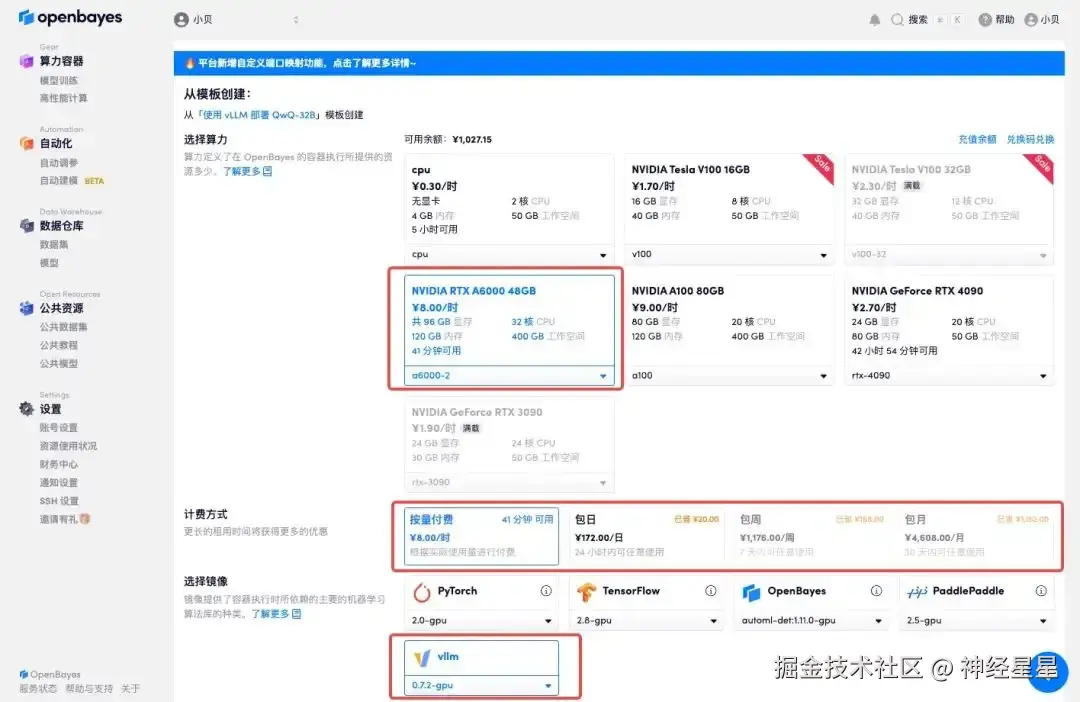Choose 按量付费 billing option
Image resolution: width=1080 pixels, height=702 pixels.
pos(481,536)
